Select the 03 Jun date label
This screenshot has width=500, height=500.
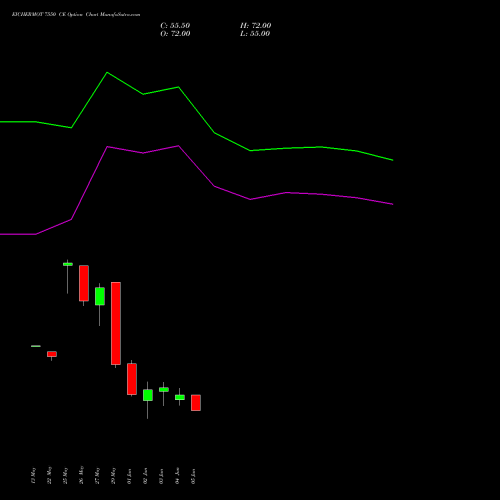[161, 476]
